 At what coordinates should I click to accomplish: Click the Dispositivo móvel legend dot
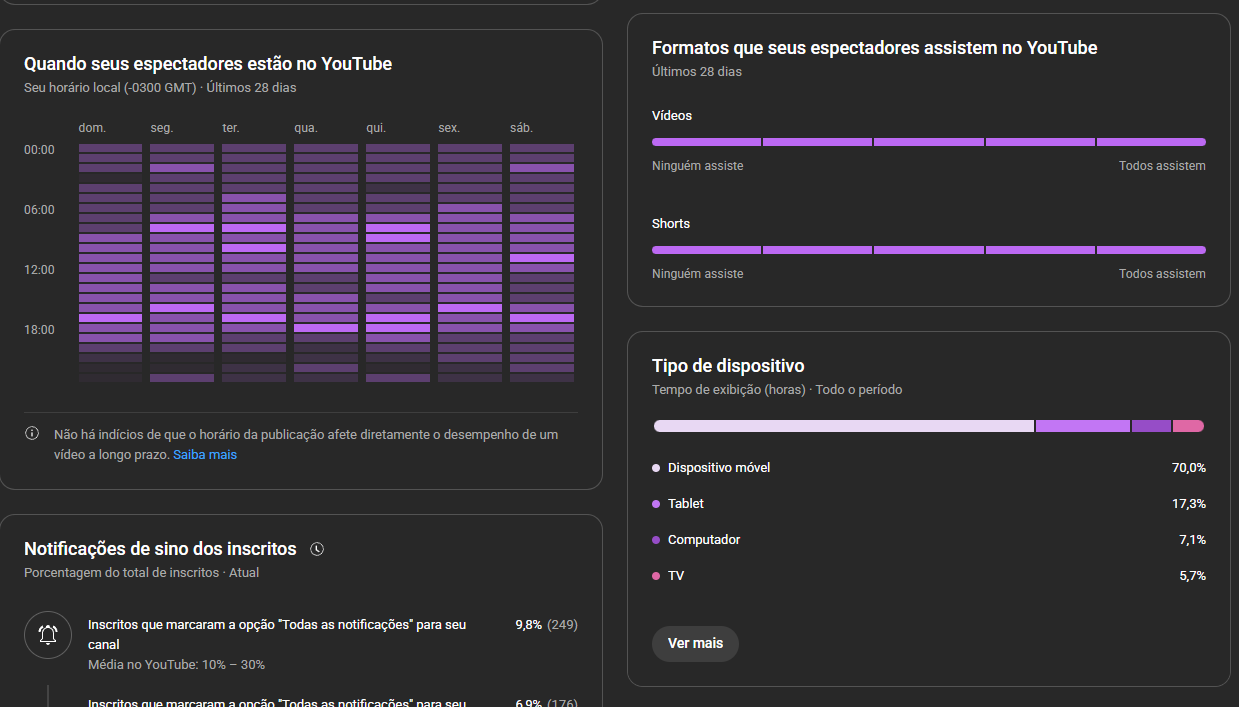656,468
